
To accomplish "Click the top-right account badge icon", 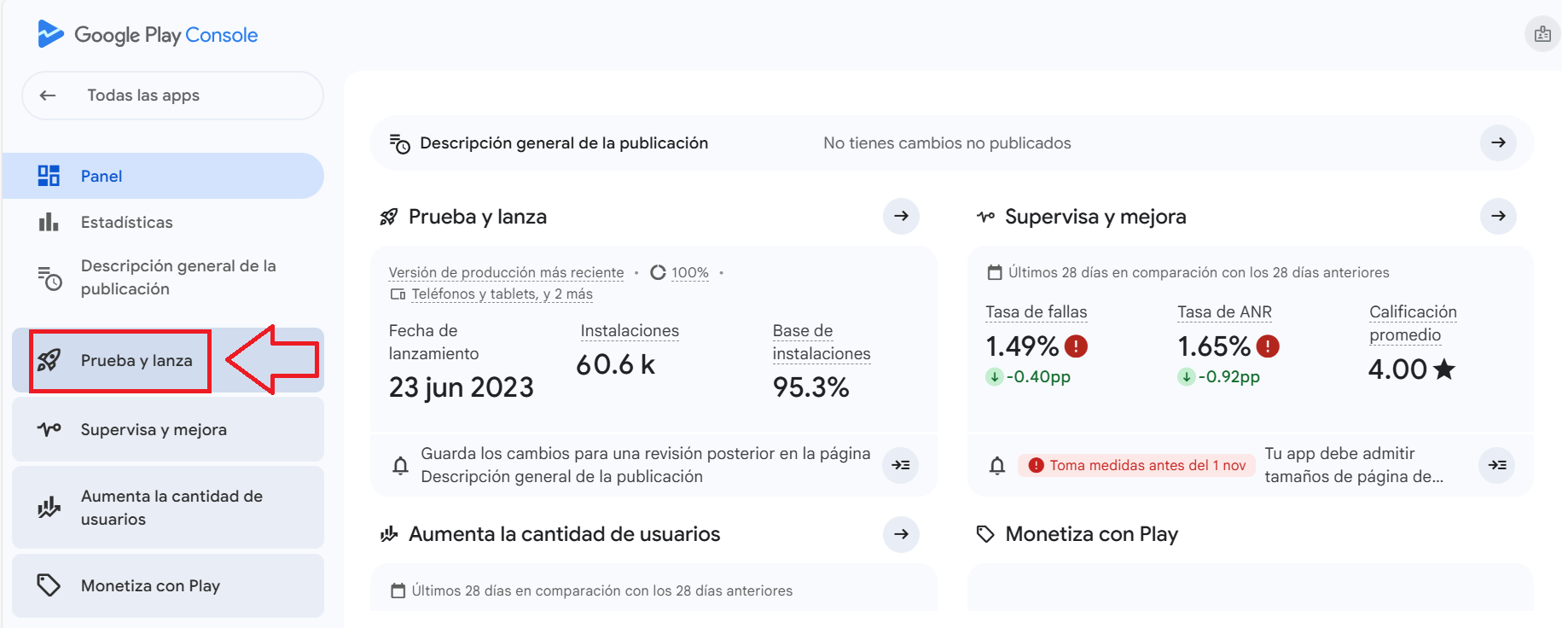I will coord(1542,35).
